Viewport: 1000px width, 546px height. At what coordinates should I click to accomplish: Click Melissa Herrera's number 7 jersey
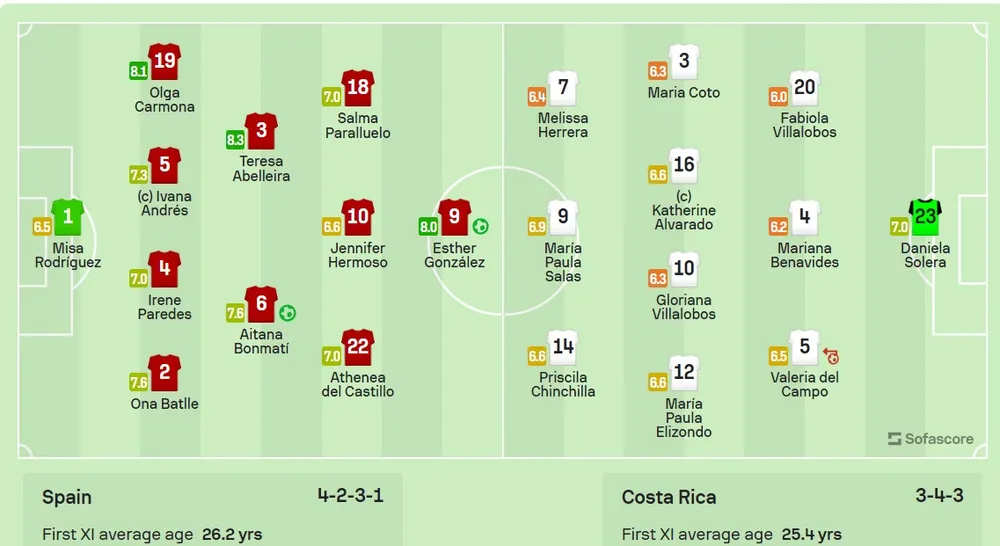click(x=563, y=88)
